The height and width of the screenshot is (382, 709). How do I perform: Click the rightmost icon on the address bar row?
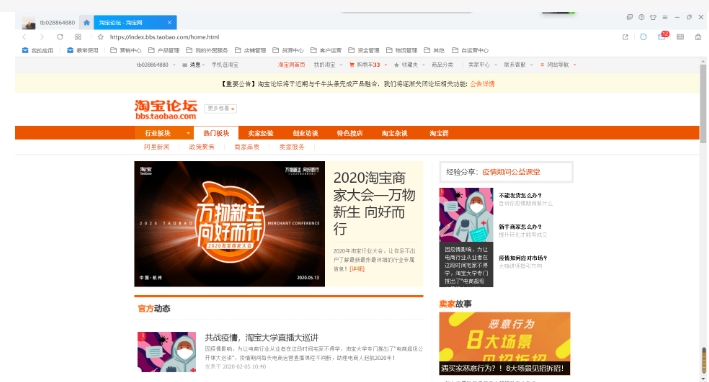tap(698, 37)
